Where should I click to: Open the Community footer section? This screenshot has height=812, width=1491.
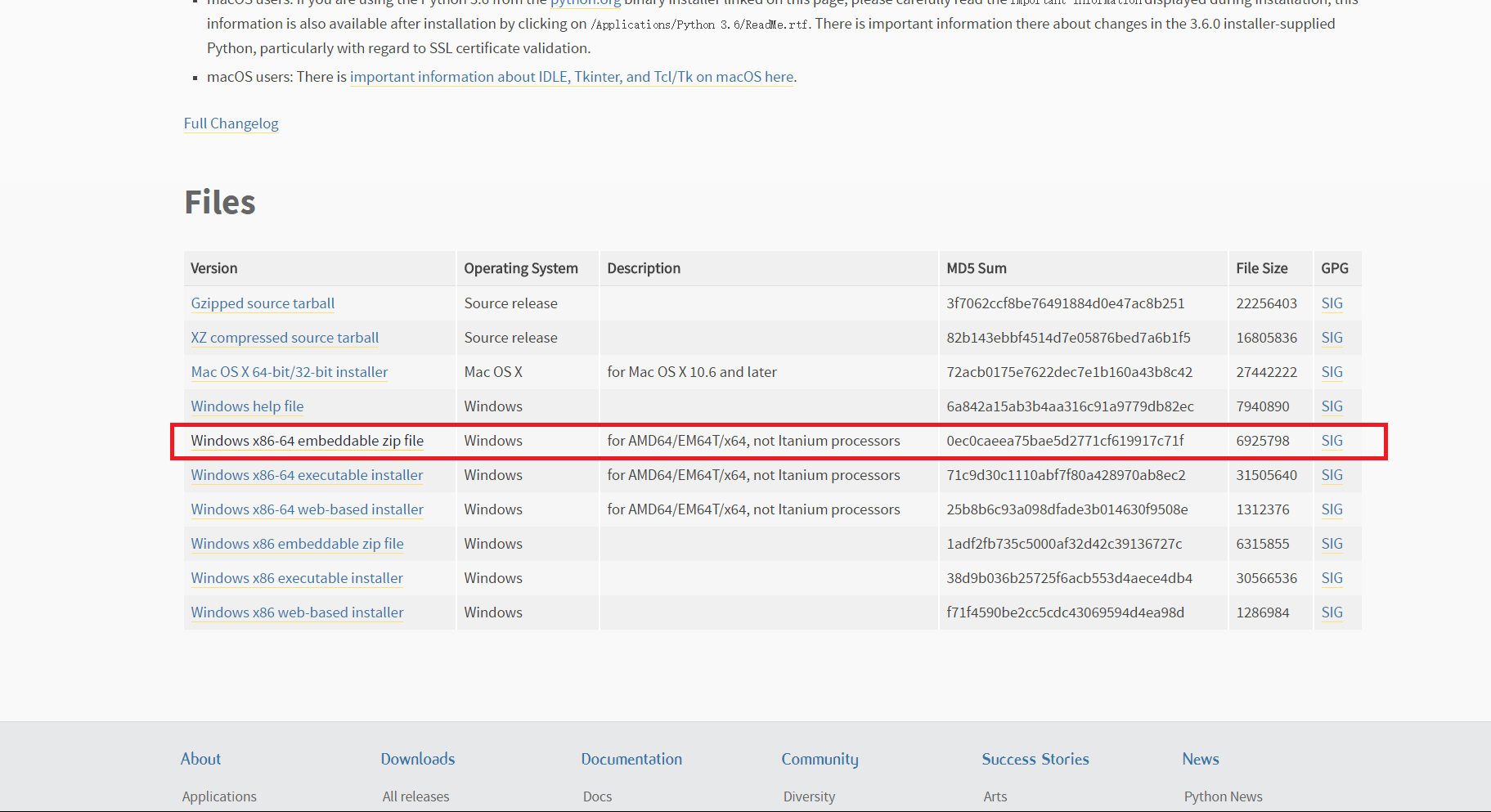(x=820, y=760)
